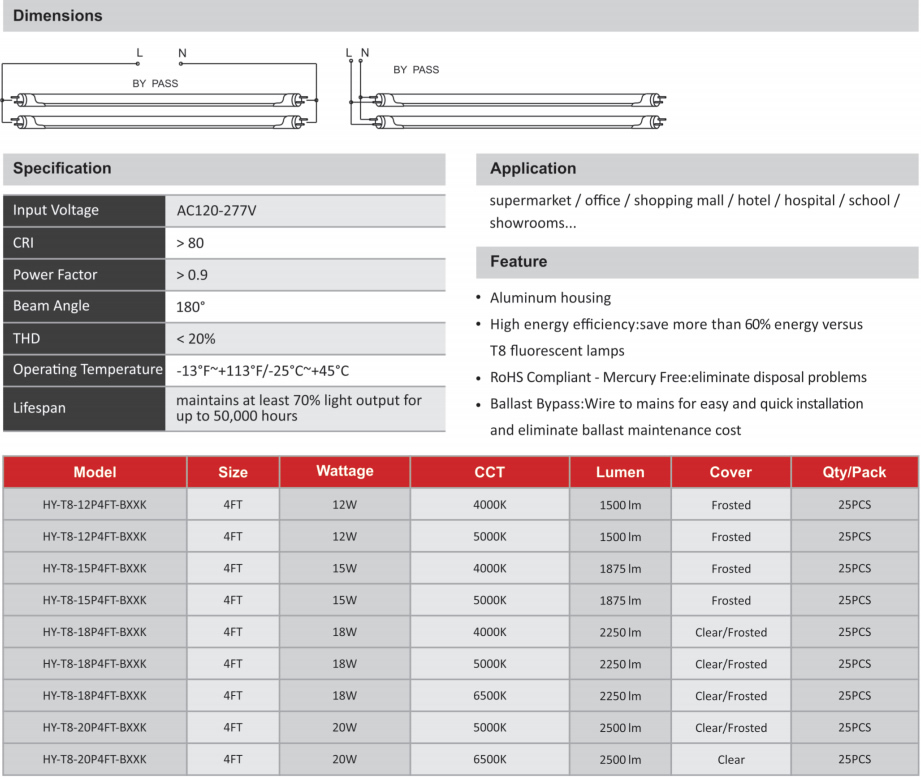Image resolution: width=921 pixels, height=779 pixels.
Task: Select model cell of 20W 5000K row
Action: (x=95, y=727)
